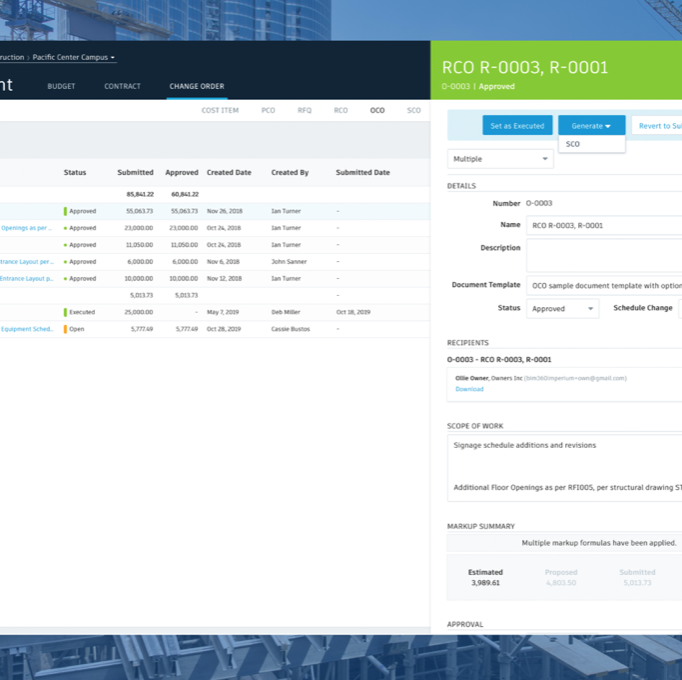Switch to the RFQ sub-tab
Screen dimensions: 682x680
click(304, 111)
